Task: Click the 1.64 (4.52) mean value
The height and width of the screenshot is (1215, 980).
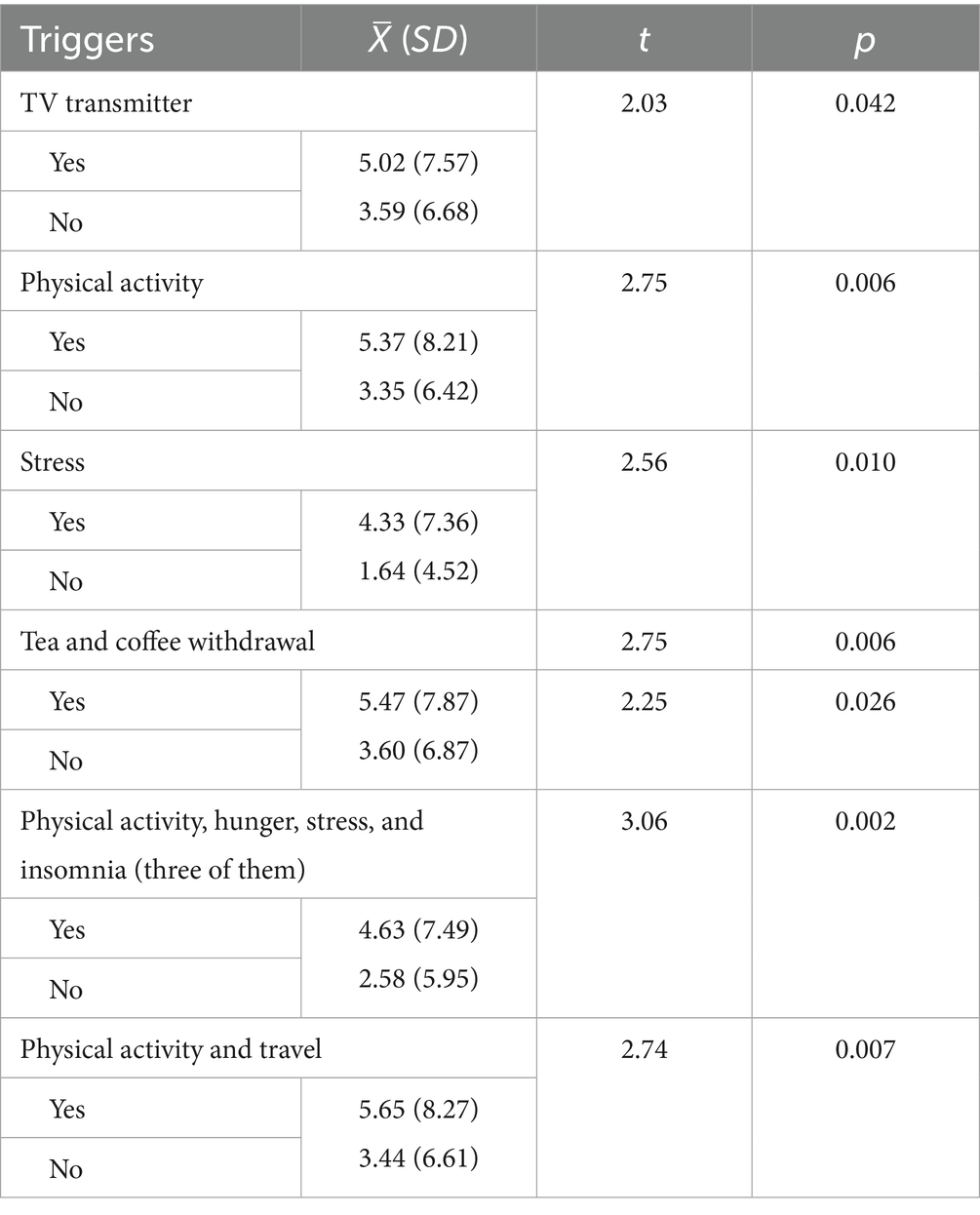Action: click(x=418, y=569)
